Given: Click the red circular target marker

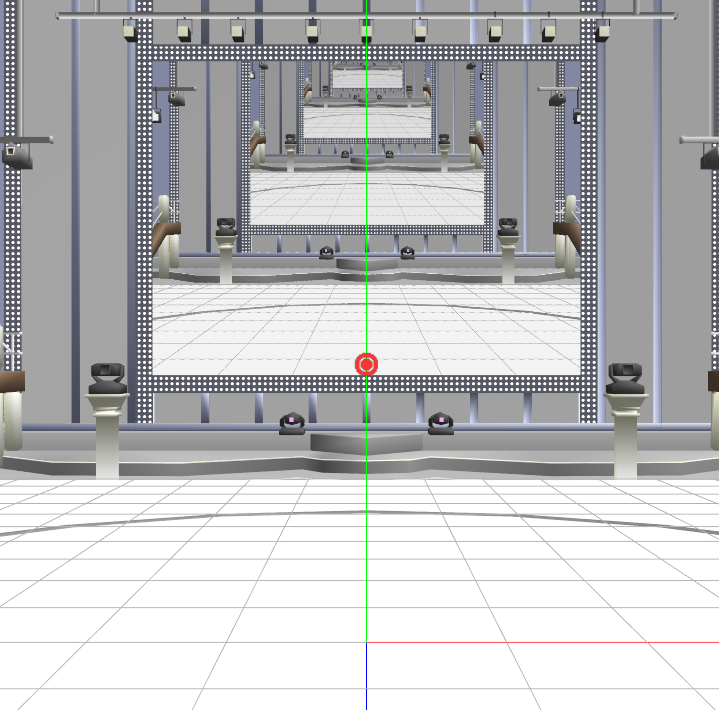Looking at the screenshot, I should pyautogui.click(x=366, y=365).
